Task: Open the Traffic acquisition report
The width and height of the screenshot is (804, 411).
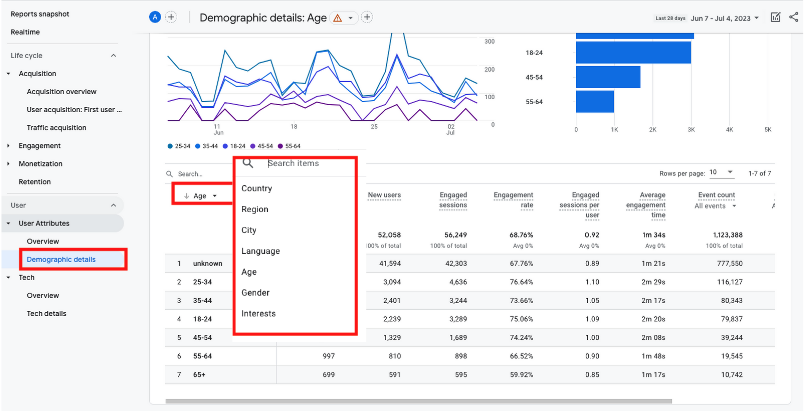Action: point(56,127)
